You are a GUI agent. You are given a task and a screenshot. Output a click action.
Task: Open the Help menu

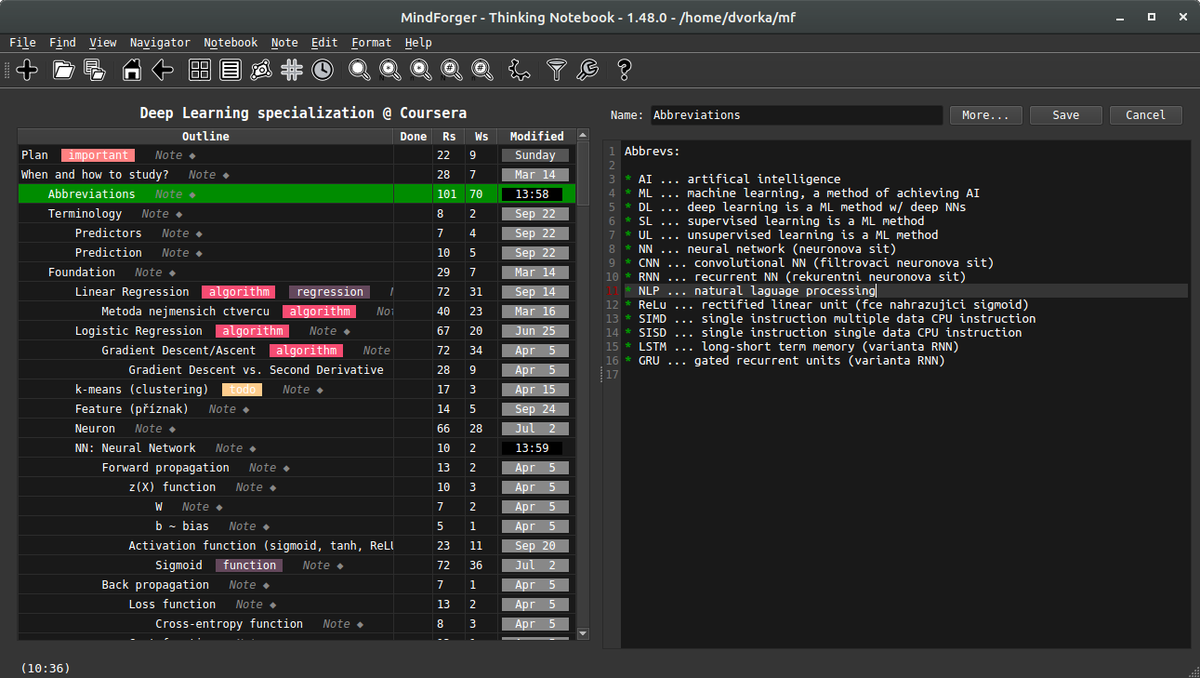(418, 43)
